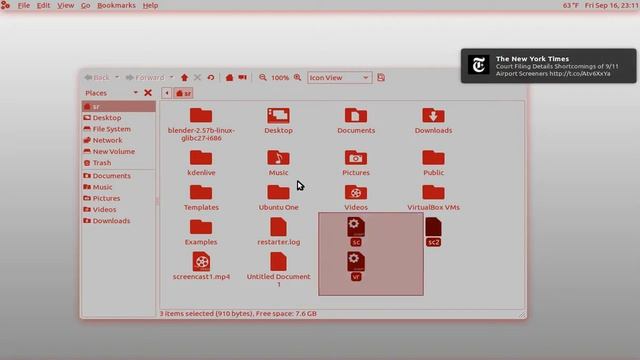Select the vr script file
The image size is (640, 360).
[x=356, y=266]
